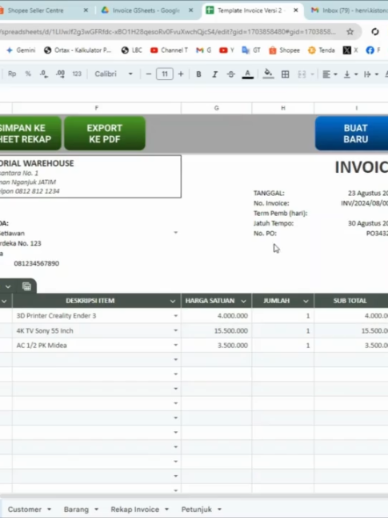Open the HARGA SATUAN filter dropdown
Image resolution: width=388 pixels, height=518 pixels.
pyautogui.click(x=244, y=301)
